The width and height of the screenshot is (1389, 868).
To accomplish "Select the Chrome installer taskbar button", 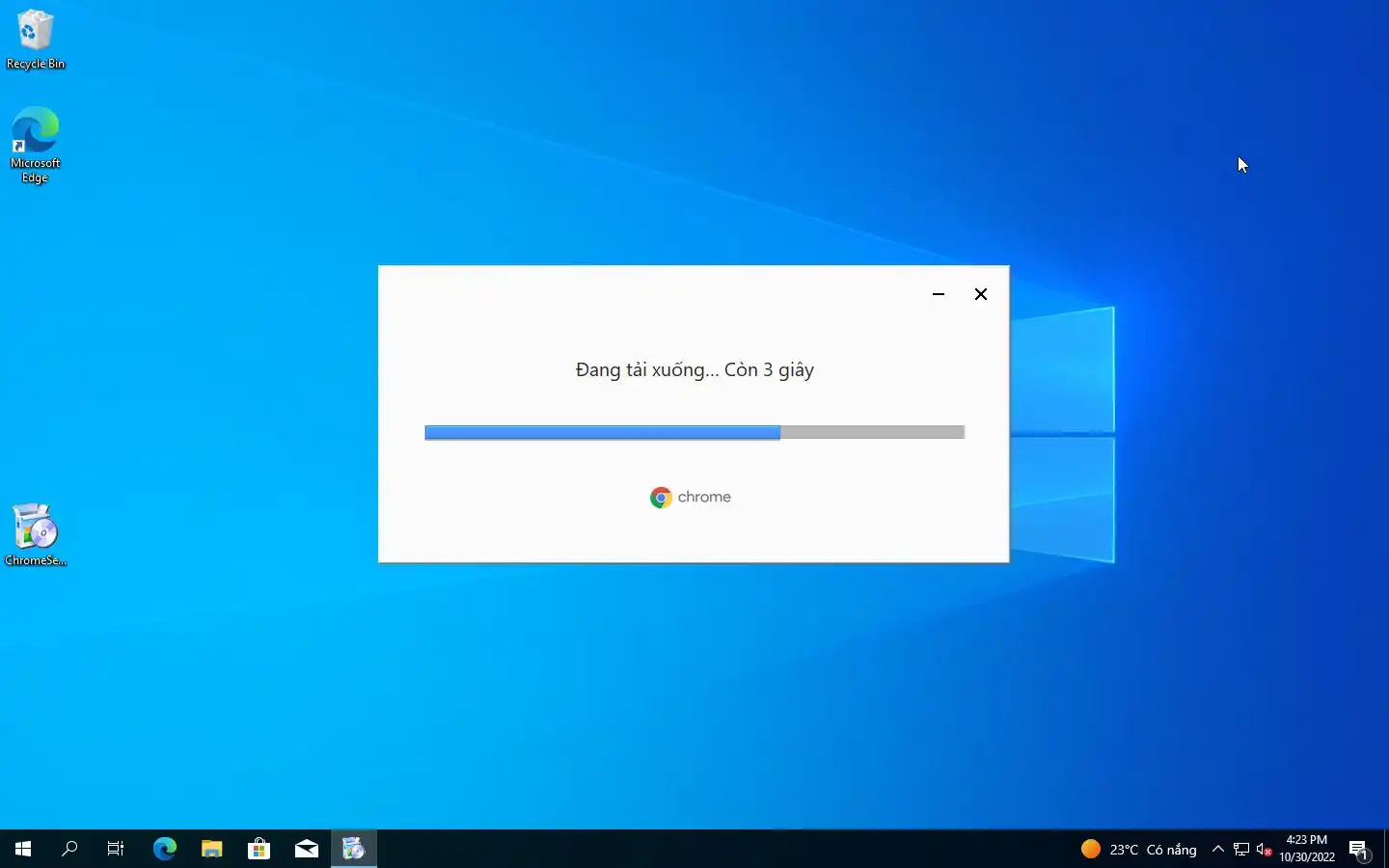I will coord(354,849).
